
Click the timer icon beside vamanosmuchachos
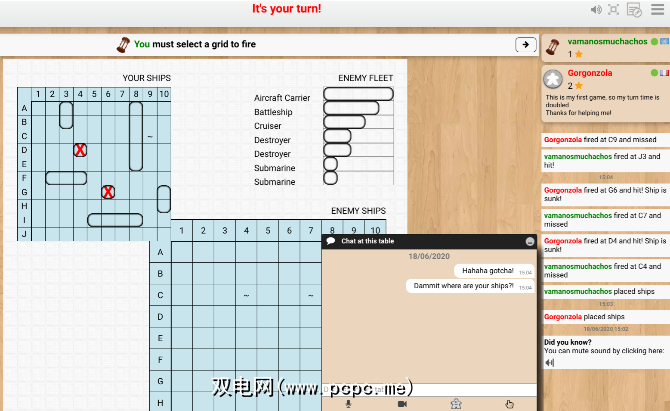point(553,47)
